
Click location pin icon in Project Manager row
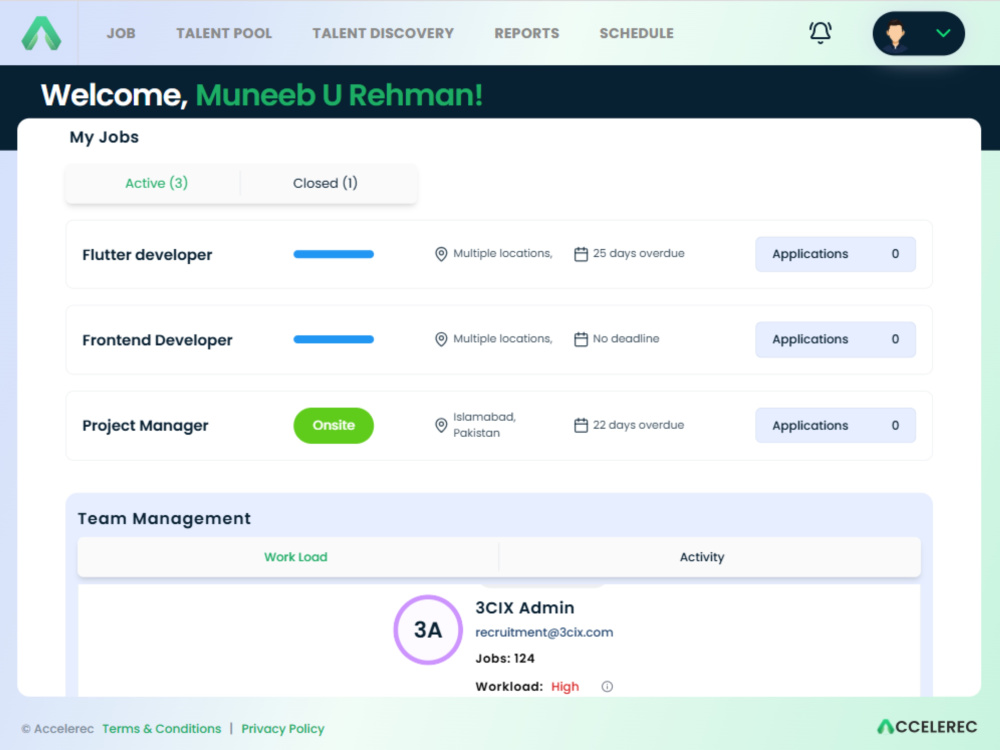tap(441, 425)
